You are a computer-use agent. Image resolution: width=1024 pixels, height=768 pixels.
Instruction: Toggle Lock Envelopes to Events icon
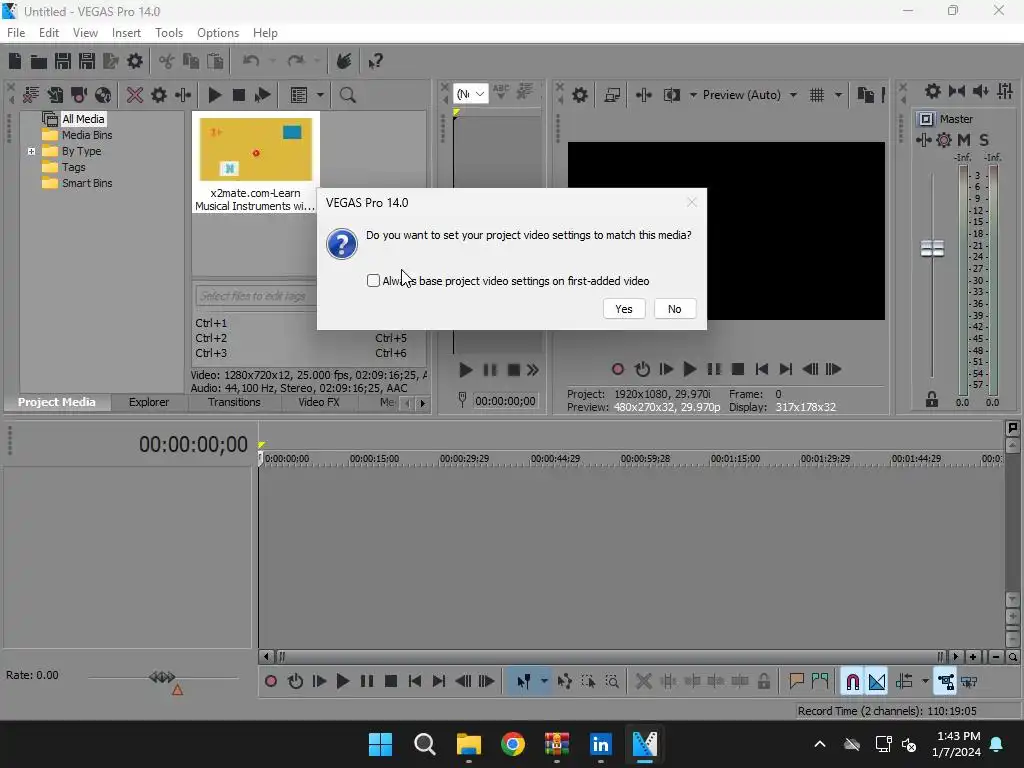pyautogui.click(x=945, y=682)
